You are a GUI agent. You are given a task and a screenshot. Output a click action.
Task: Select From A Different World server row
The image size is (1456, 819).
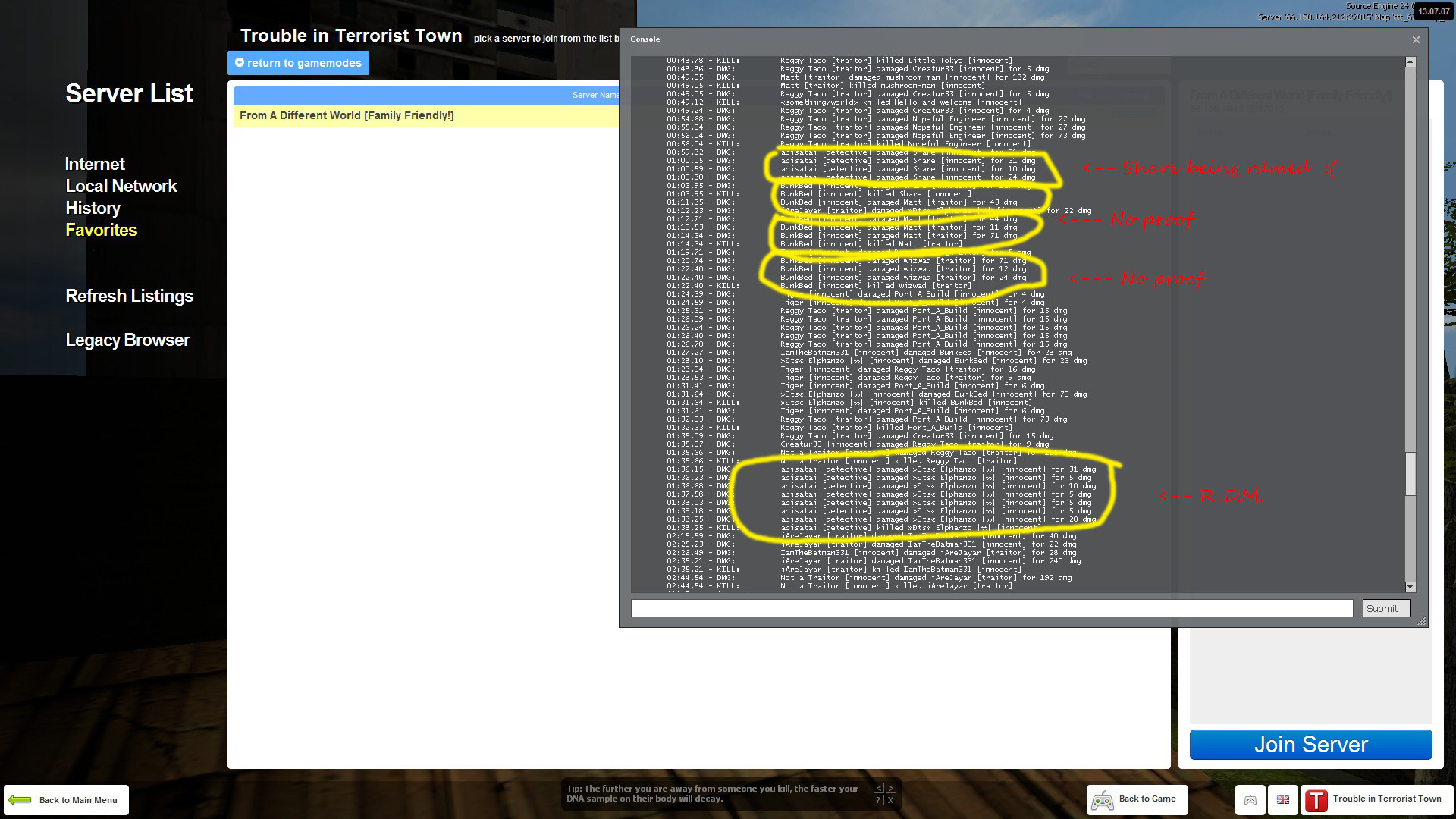tap(426, 115)
